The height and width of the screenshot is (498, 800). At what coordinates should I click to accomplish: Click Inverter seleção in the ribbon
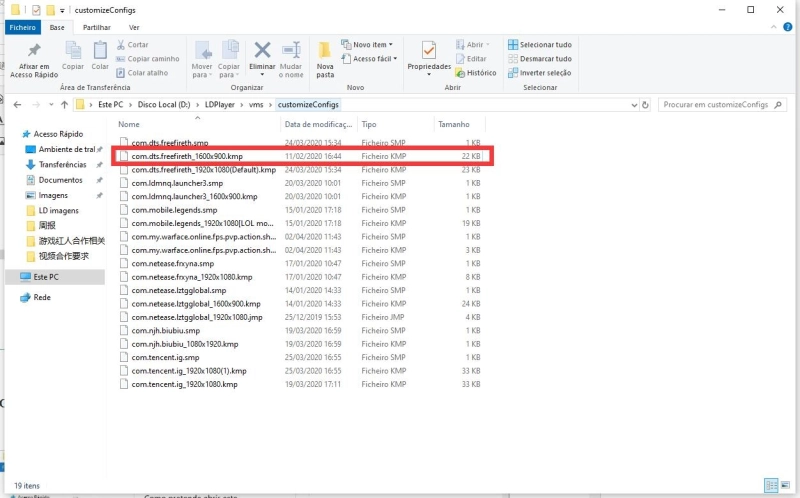(540, 72)
